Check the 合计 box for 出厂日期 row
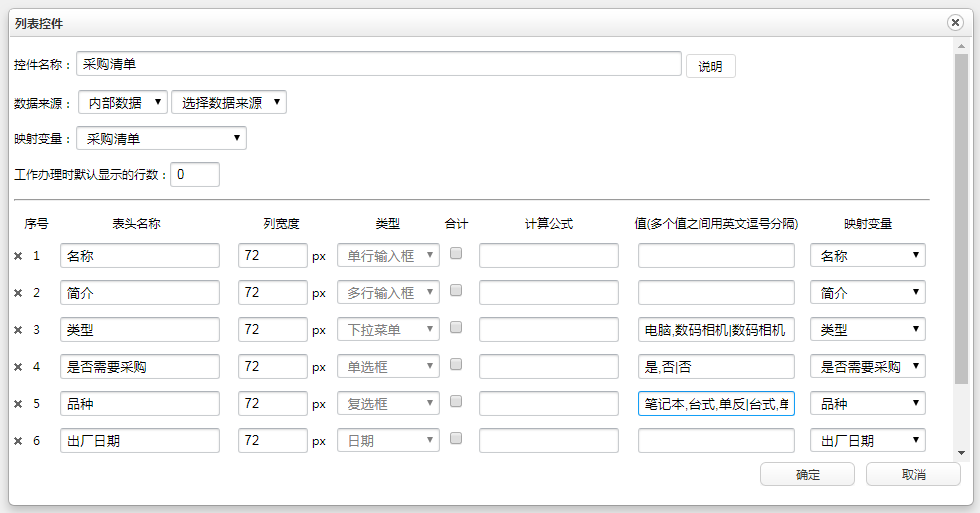 [456, 439]
